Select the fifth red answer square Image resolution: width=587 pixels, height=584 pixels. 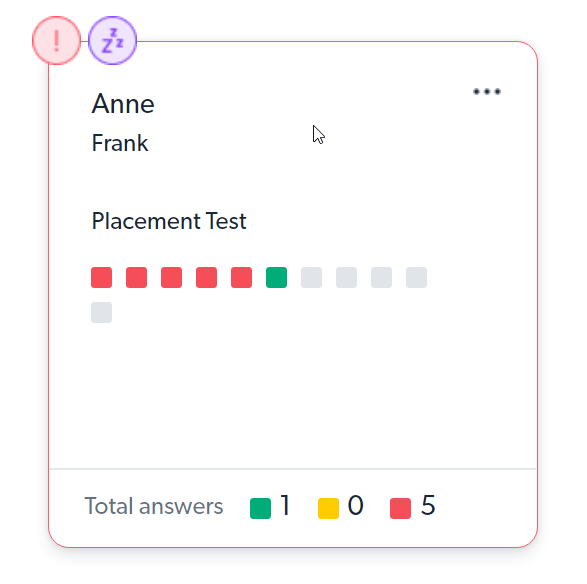tap(241, 277)
